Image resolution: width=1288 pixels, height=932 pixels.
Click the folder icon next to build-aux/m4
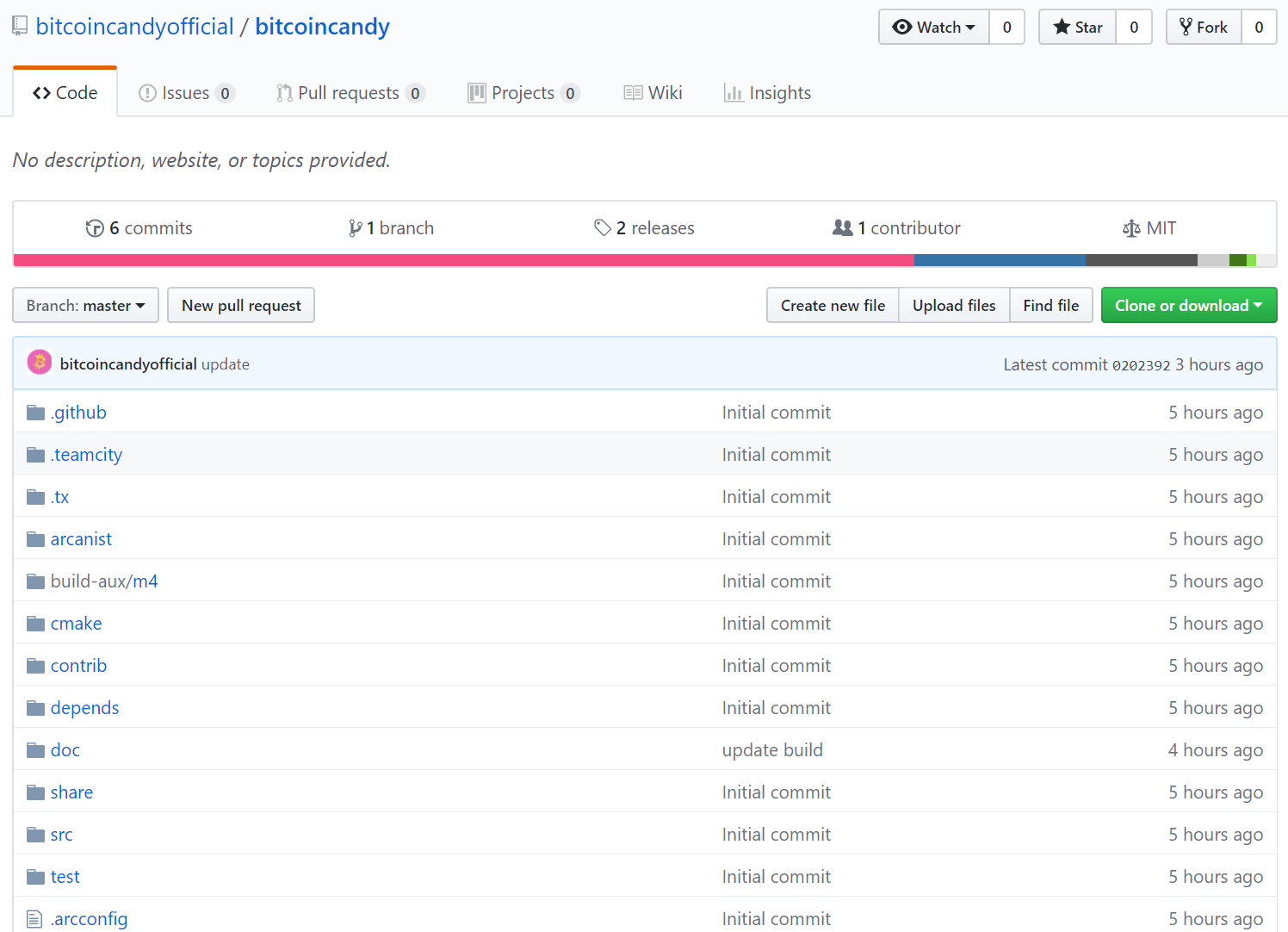(35, 581)
